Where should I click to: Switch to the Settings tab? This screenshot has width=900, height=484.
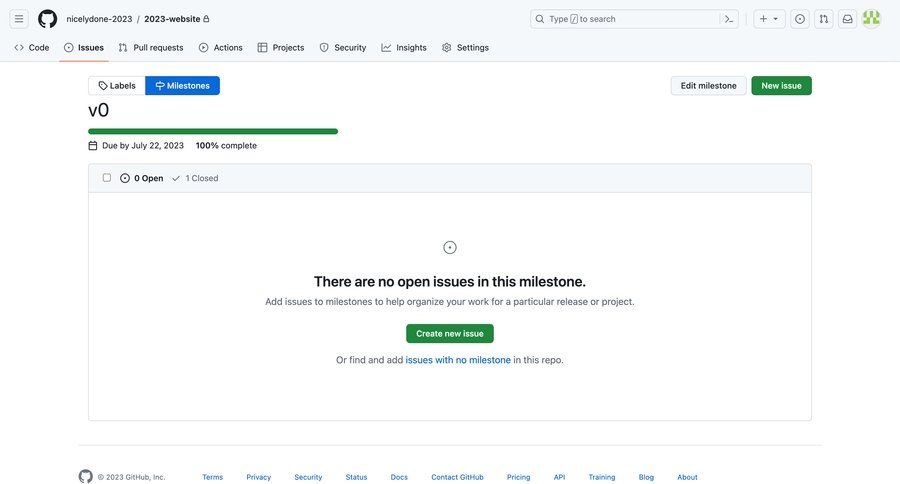(x=465, y=48)
